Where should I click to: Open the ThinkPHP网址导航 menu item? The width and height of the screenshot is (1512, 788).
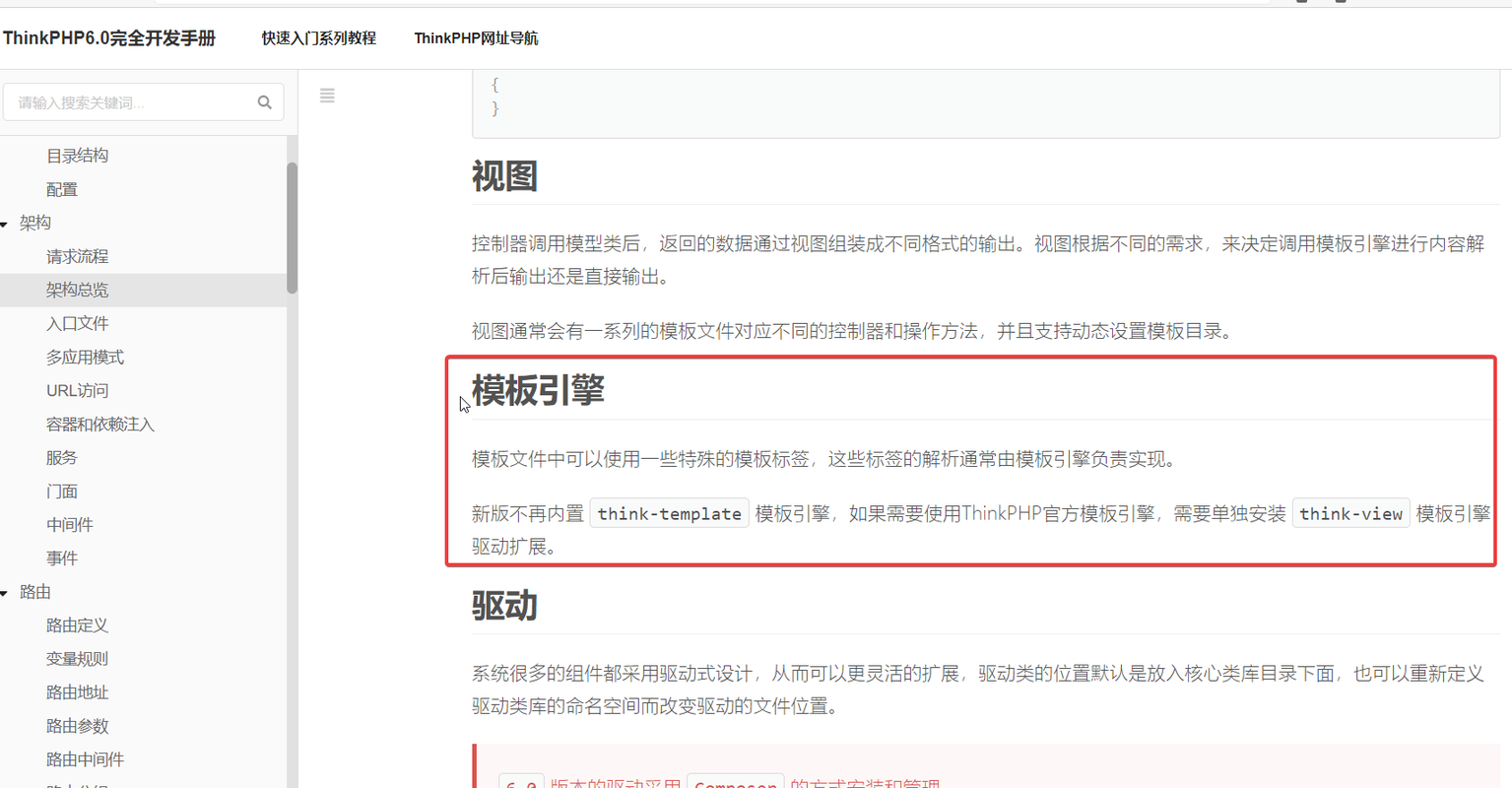(x=476, y=37)
